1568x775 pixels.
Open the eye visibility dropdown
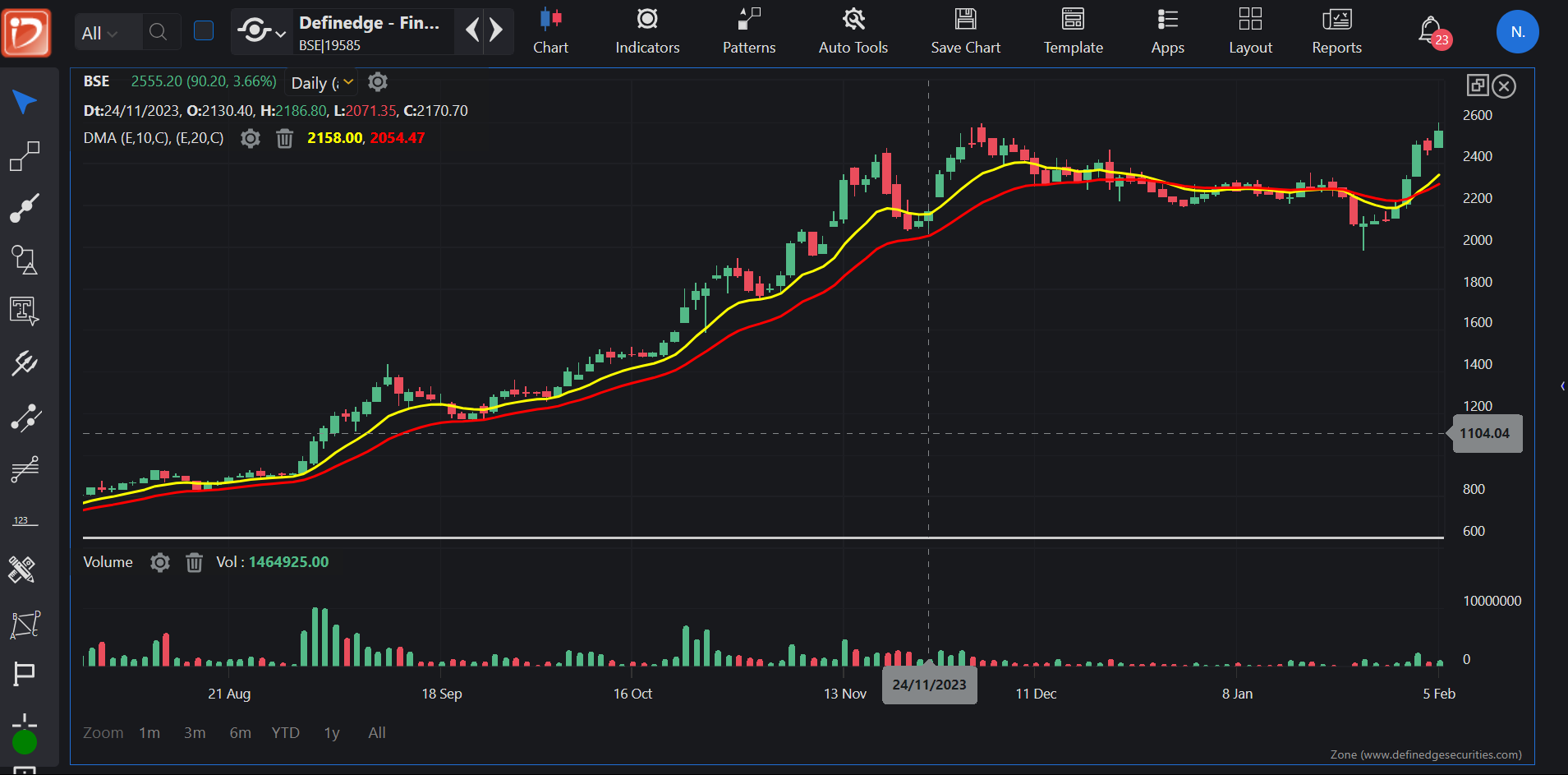261,32
